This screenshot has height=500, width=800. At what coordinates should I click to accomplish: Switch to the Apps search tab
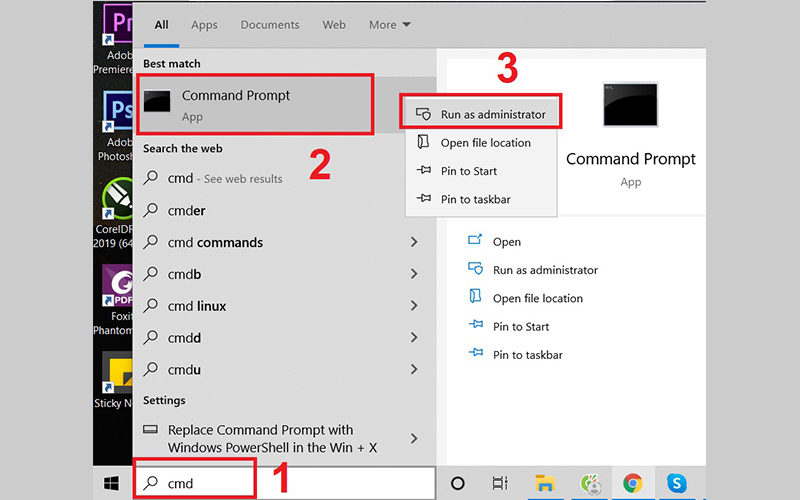(x=204, y=24)
